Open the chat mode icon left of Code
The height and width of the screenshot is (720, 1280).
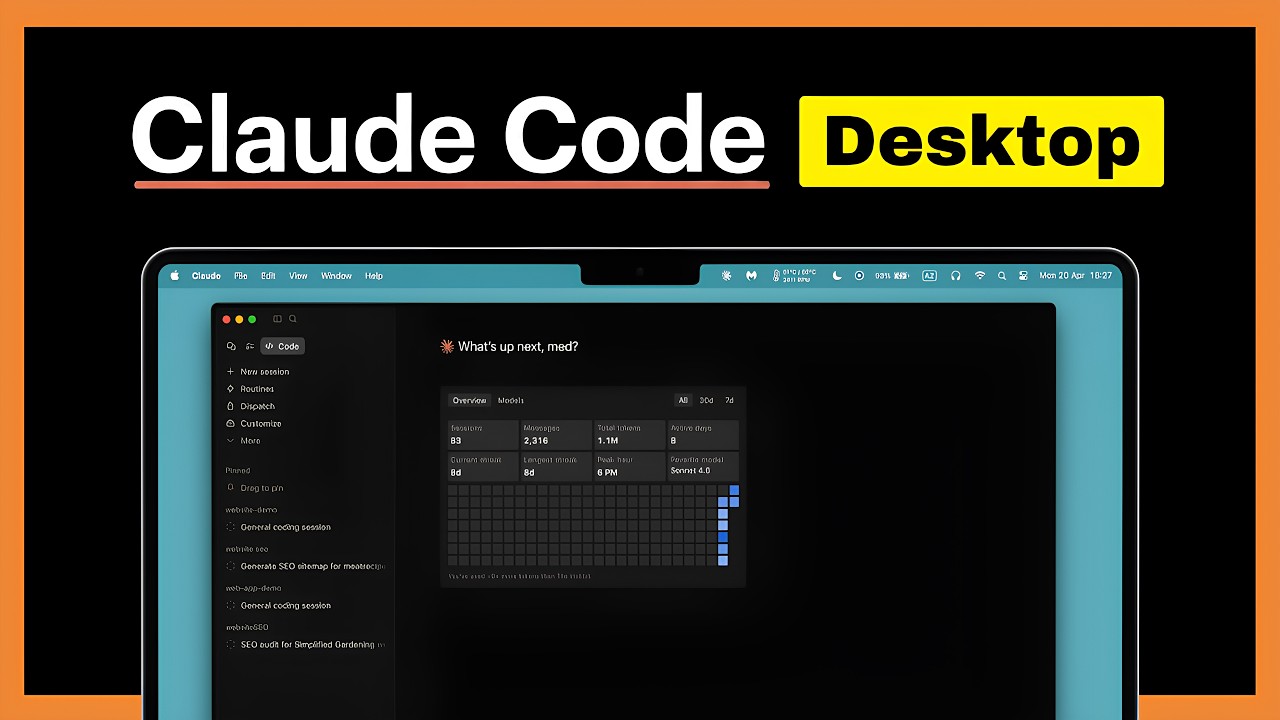tap(231, 346)
